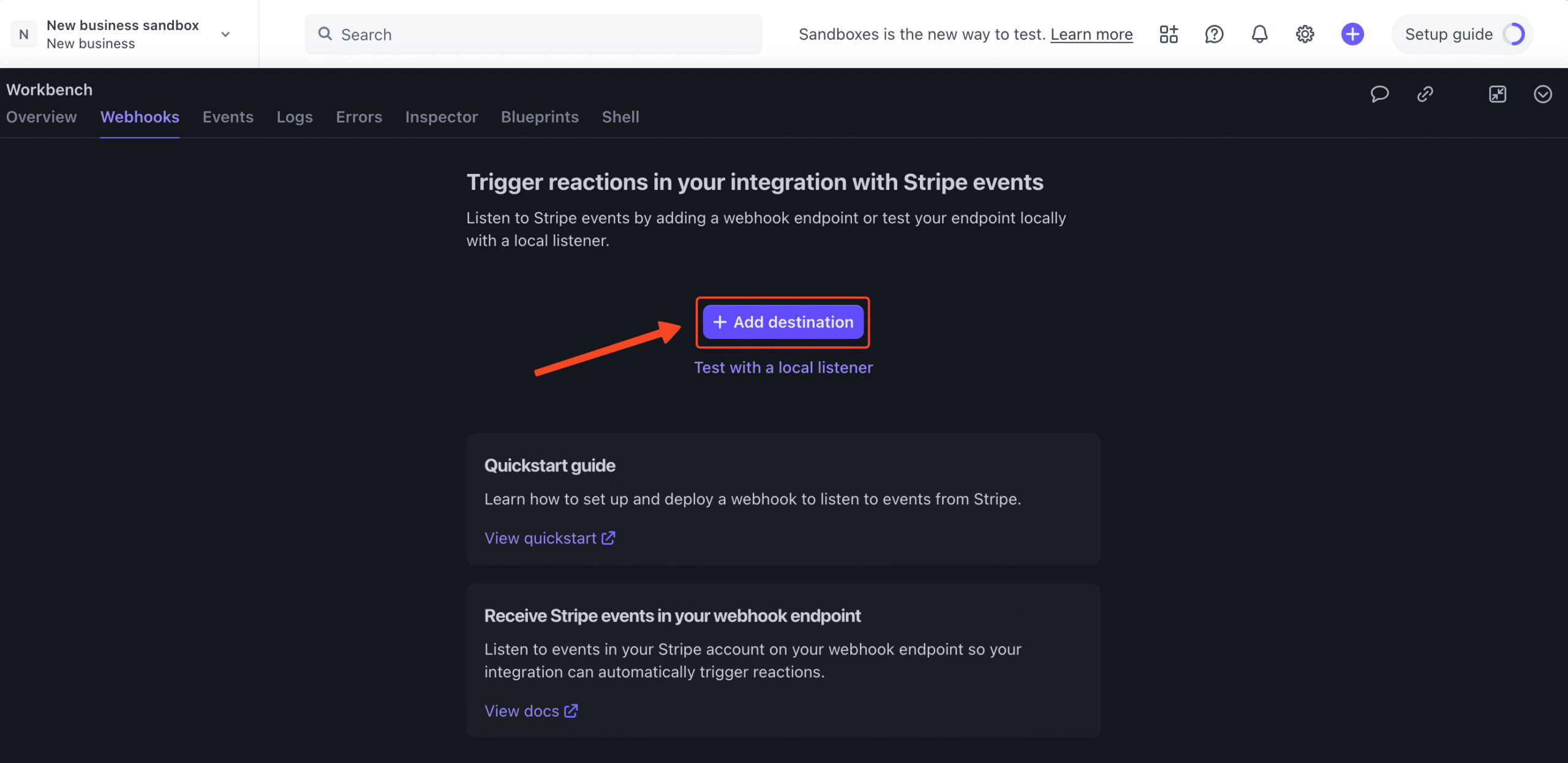Copy the Workbench link icon

(1425, 94)
